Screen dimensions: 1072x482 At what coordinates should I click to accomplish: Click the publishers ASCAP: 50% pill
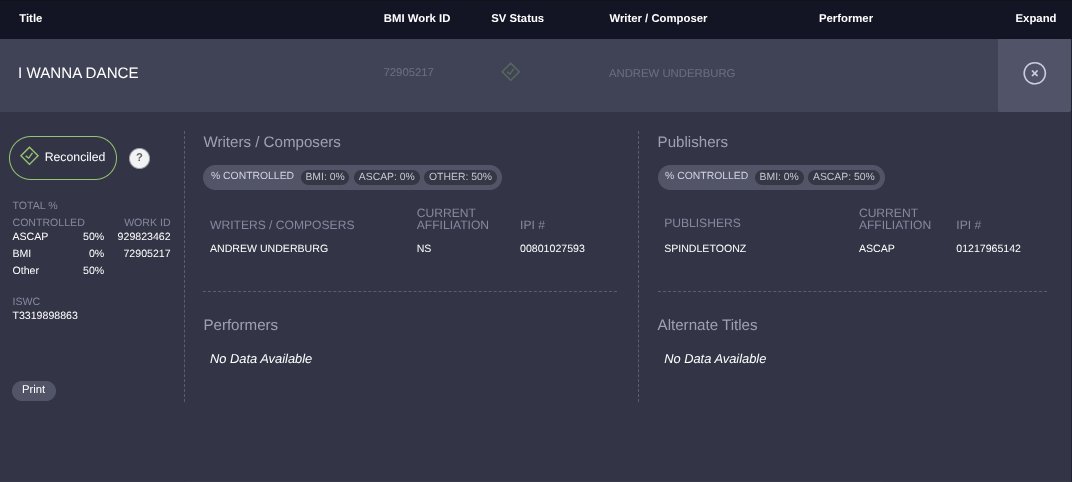pyautogui.click(x=844, y=177)
